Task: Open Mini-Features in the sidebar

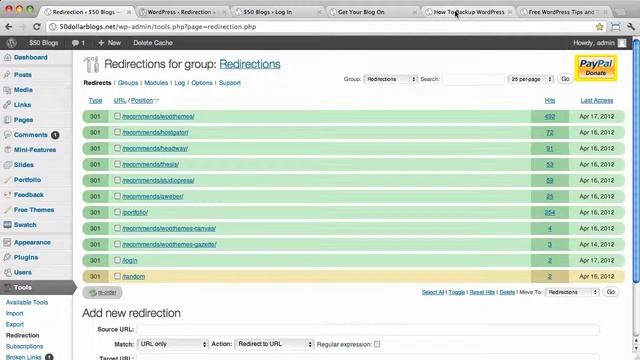Action: 35,150
